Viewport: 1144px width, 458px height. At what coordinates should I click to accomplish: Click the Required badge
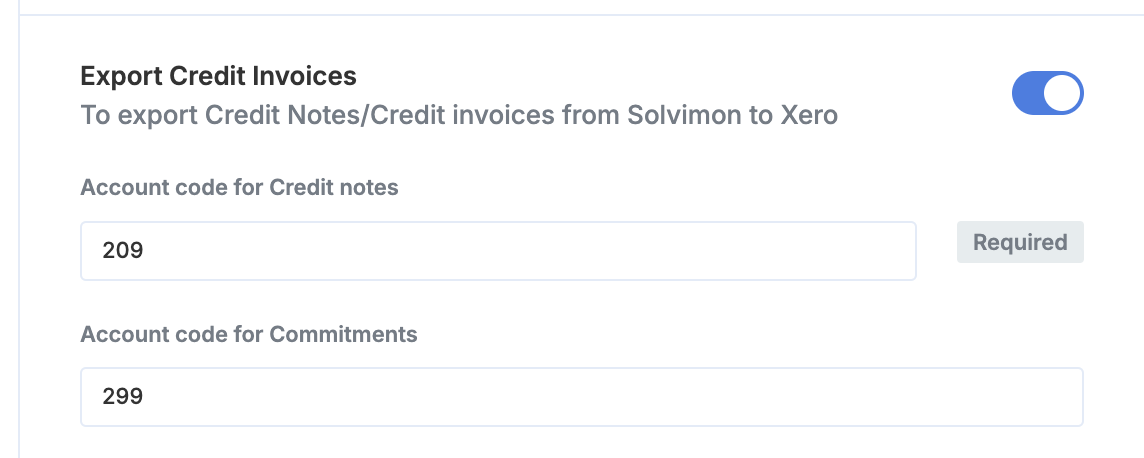point(1020,242)
